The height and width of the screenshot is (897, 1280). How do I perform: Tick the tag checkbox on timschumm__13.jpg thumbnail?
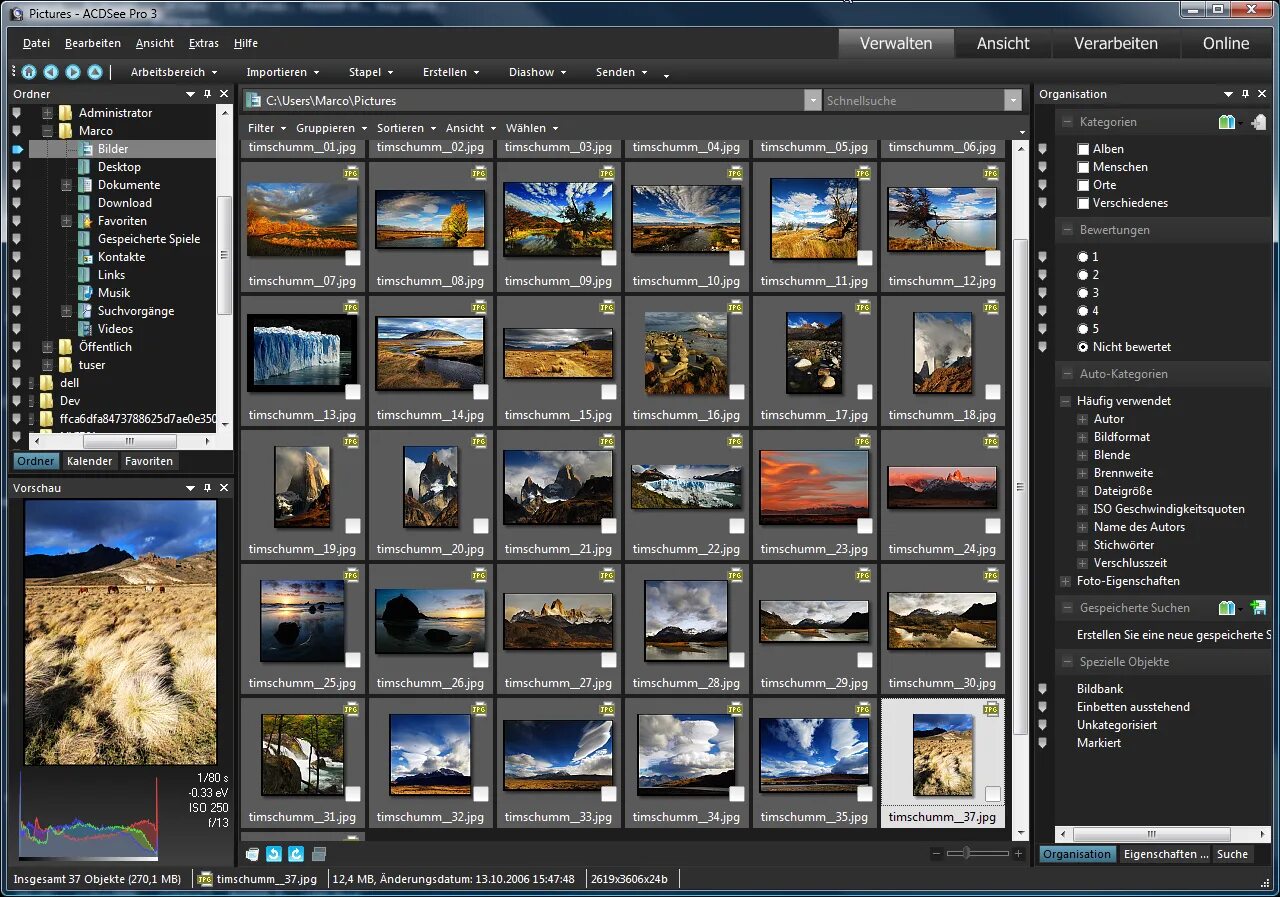(353, 392)
